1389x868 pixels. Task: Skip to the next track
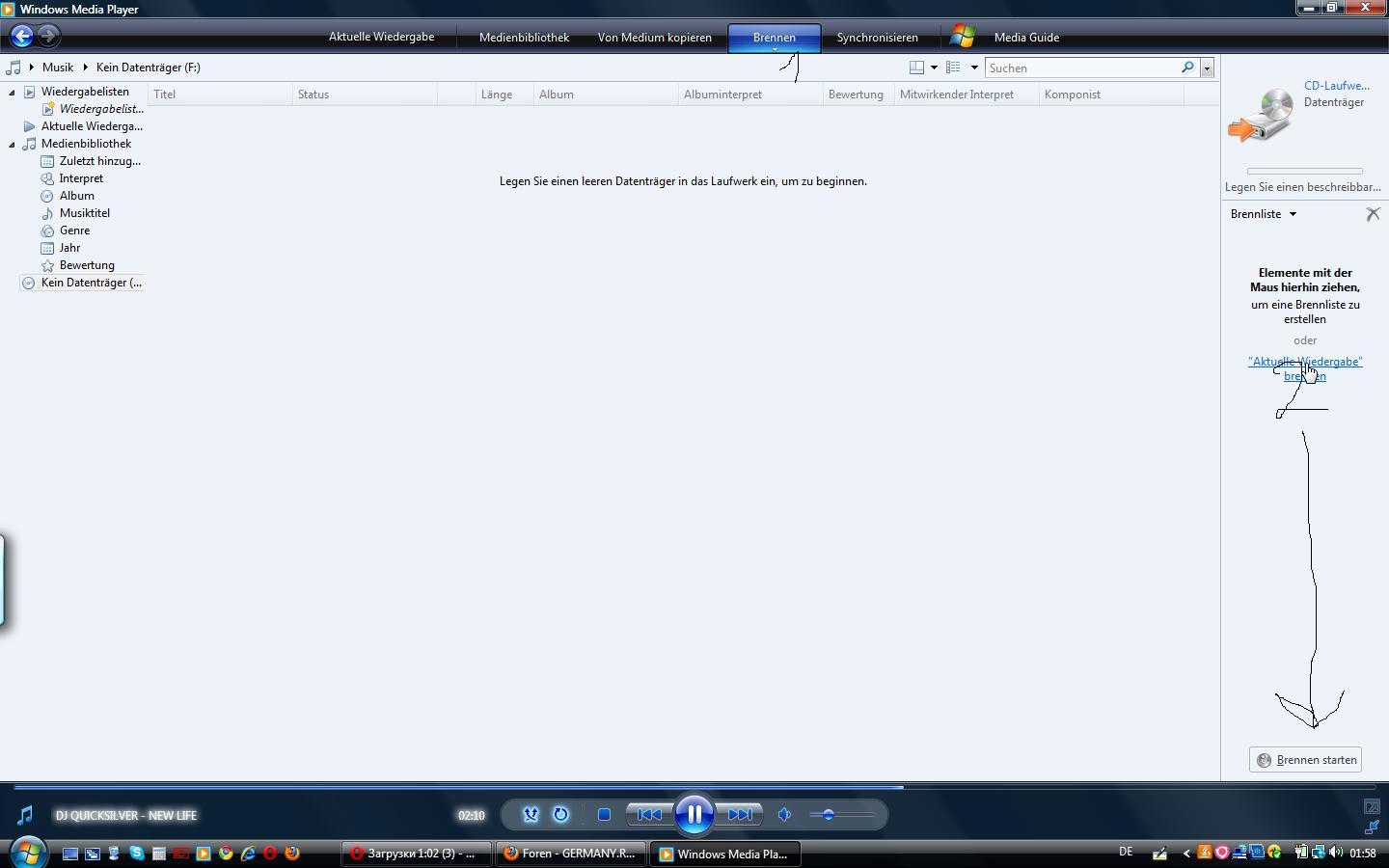(739, 815)
